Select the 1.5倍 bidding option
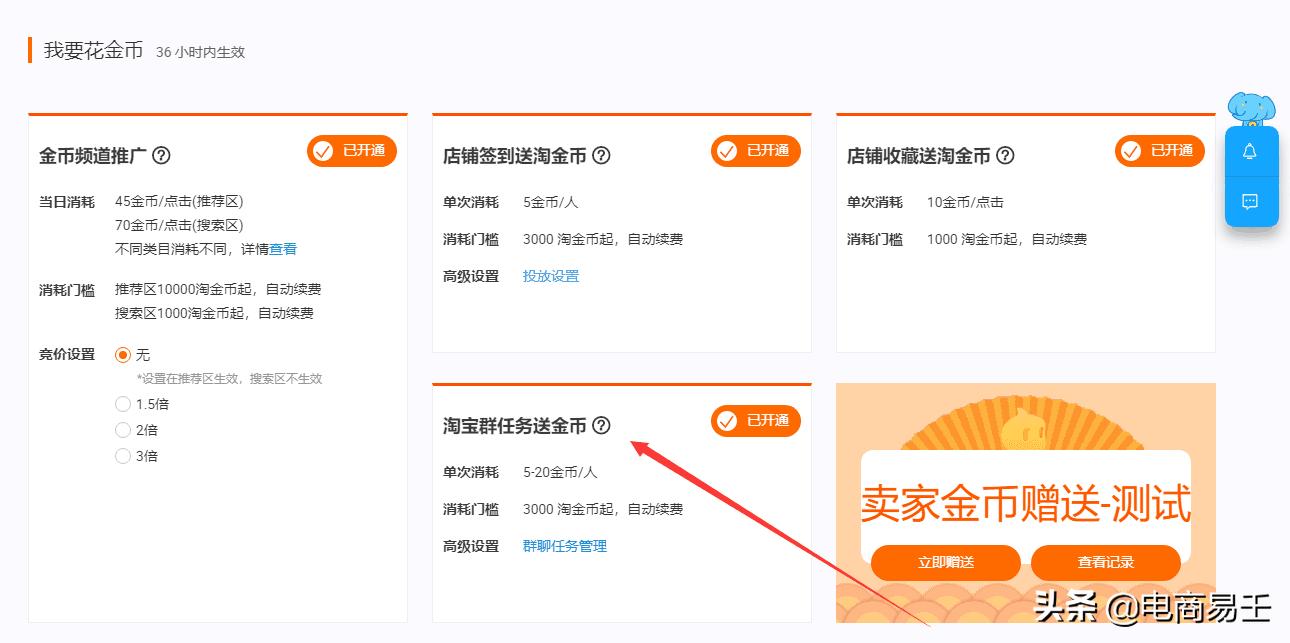Viewport: 1290px width, 643px height. (x=124, y=404)
